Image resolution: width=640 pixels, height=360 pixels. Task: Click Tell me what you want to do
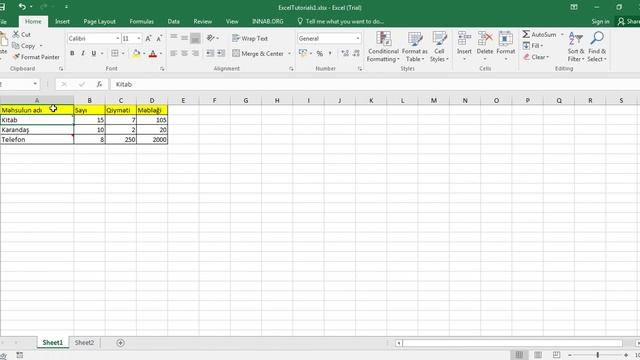[341, 21]
